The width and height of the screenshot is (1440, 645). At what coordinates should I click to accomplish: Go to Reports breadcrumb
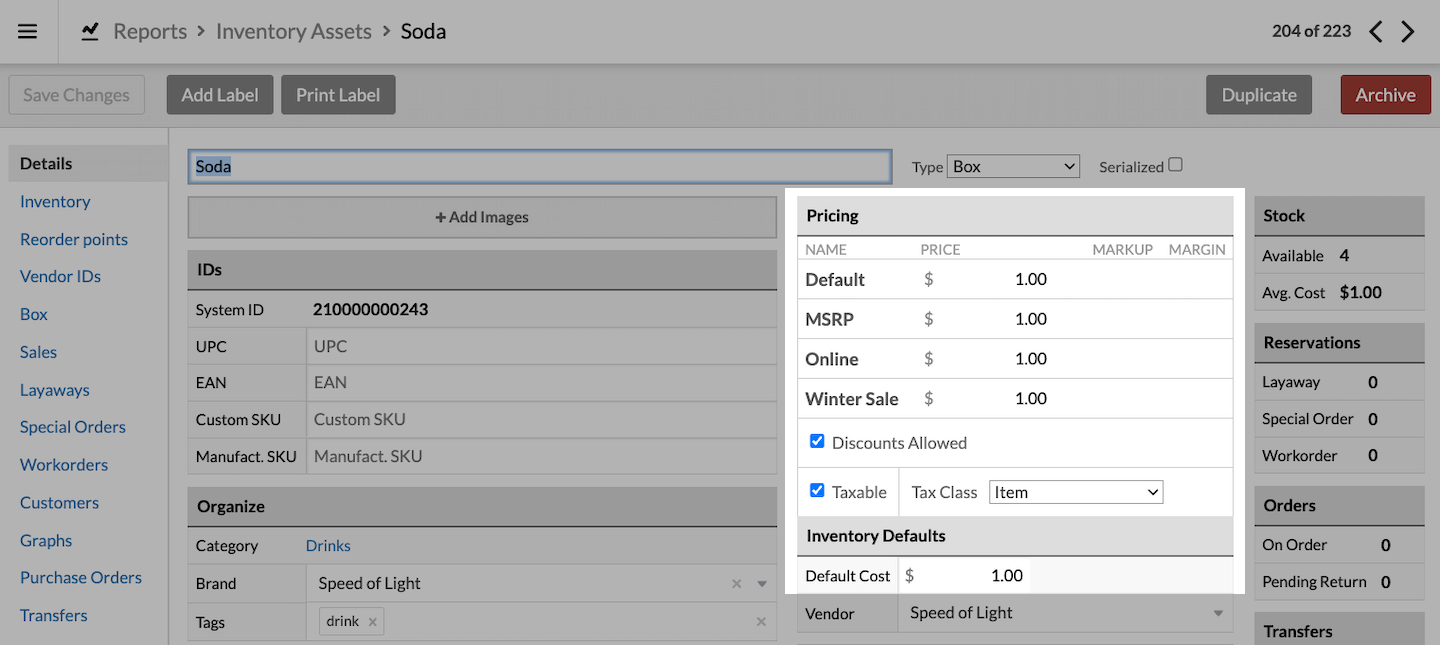tap(150, 32)
